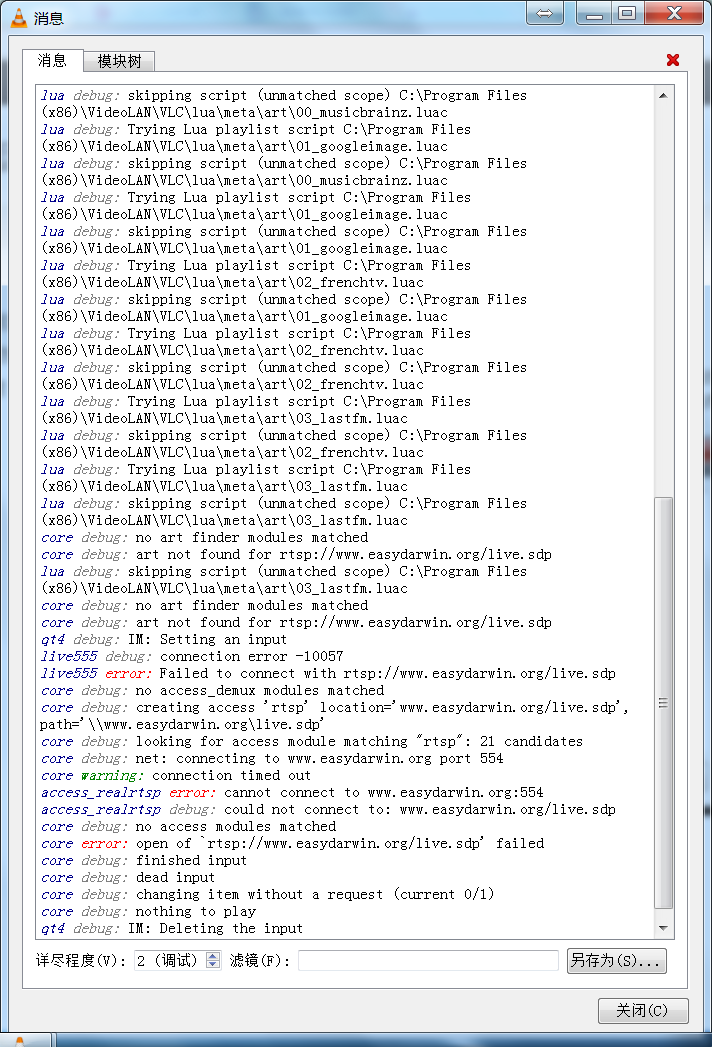712x1047 pixels.
Task: Click 'net: connecting to www.easydarwin.org port 554' line
Action: tap(272, 759)
